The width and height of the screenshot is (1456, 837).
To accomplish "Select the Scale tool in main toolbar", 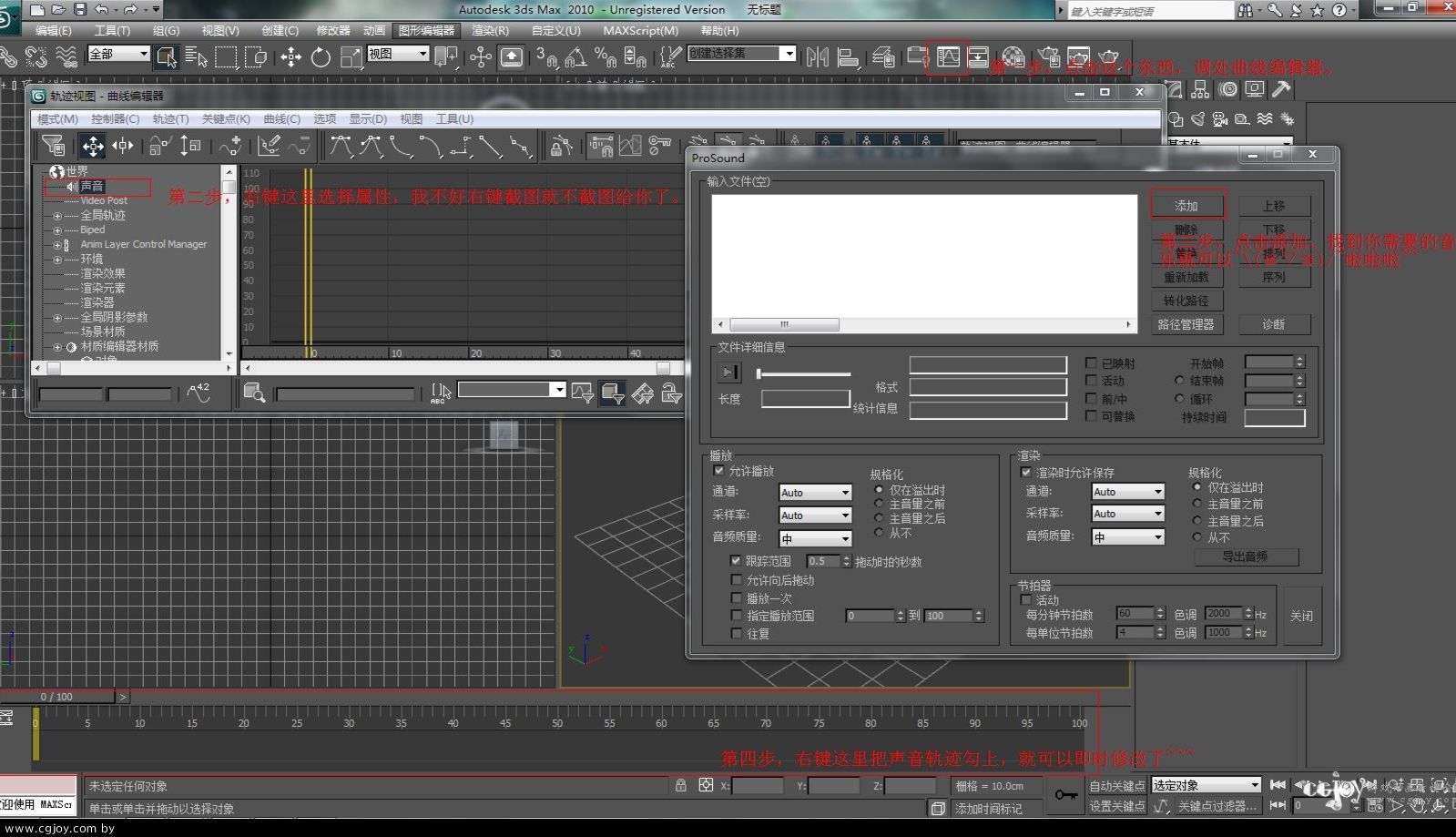I will pos(351,56).
